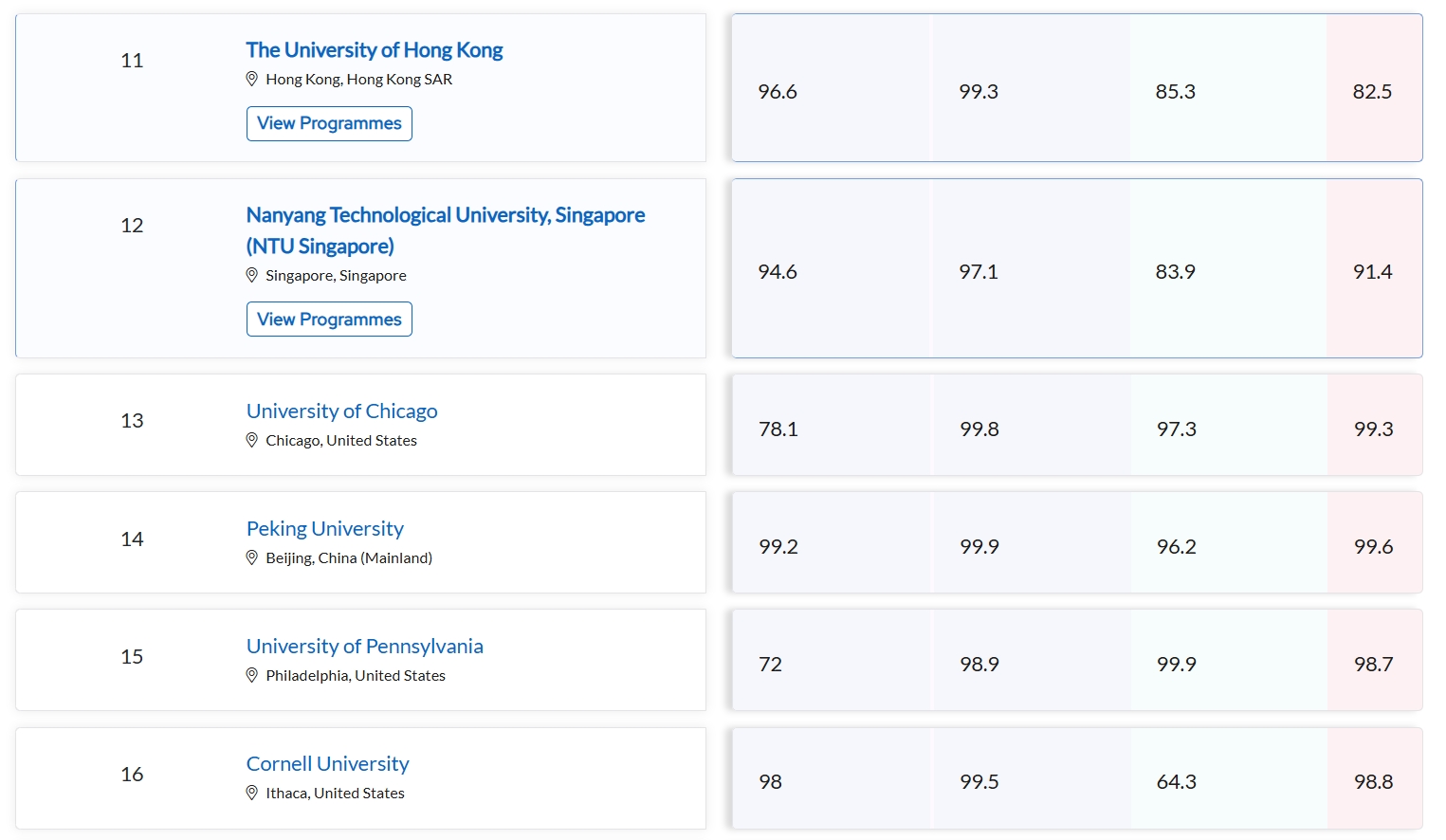This screenshot has height=840, width=1446.
Task: Click location pin icon beside Chicago, United States
Action: 252,440
